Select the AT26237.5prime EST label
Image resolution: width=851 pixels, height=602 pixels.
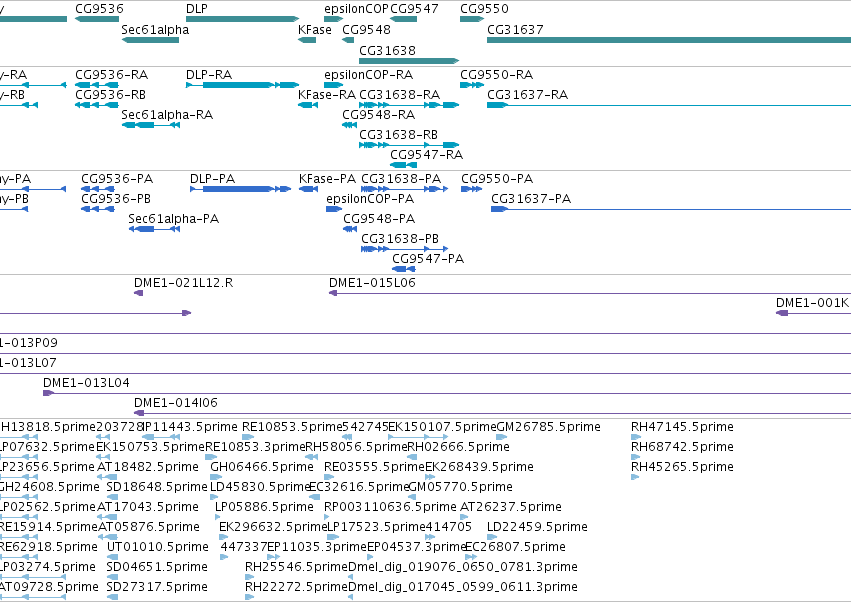(511, 507)
